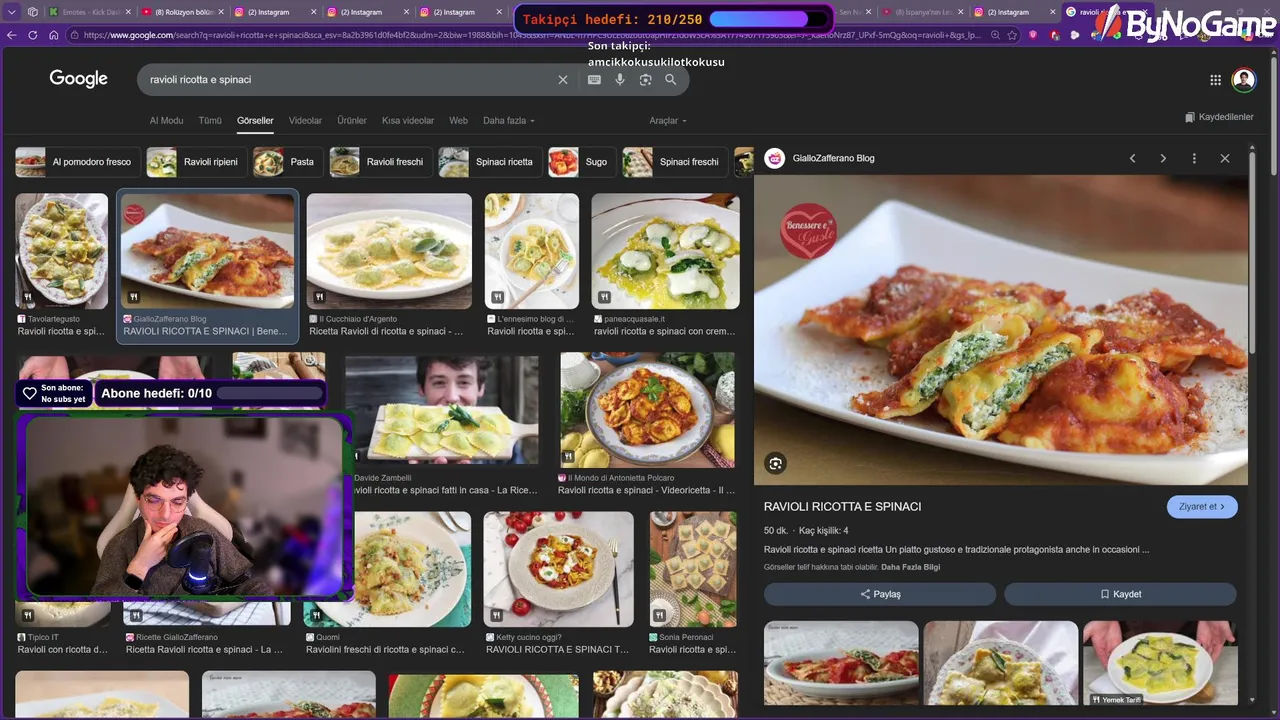Show previous image in preview panel
Screen dimensions: 1280x720
(x=1132, y=158)
